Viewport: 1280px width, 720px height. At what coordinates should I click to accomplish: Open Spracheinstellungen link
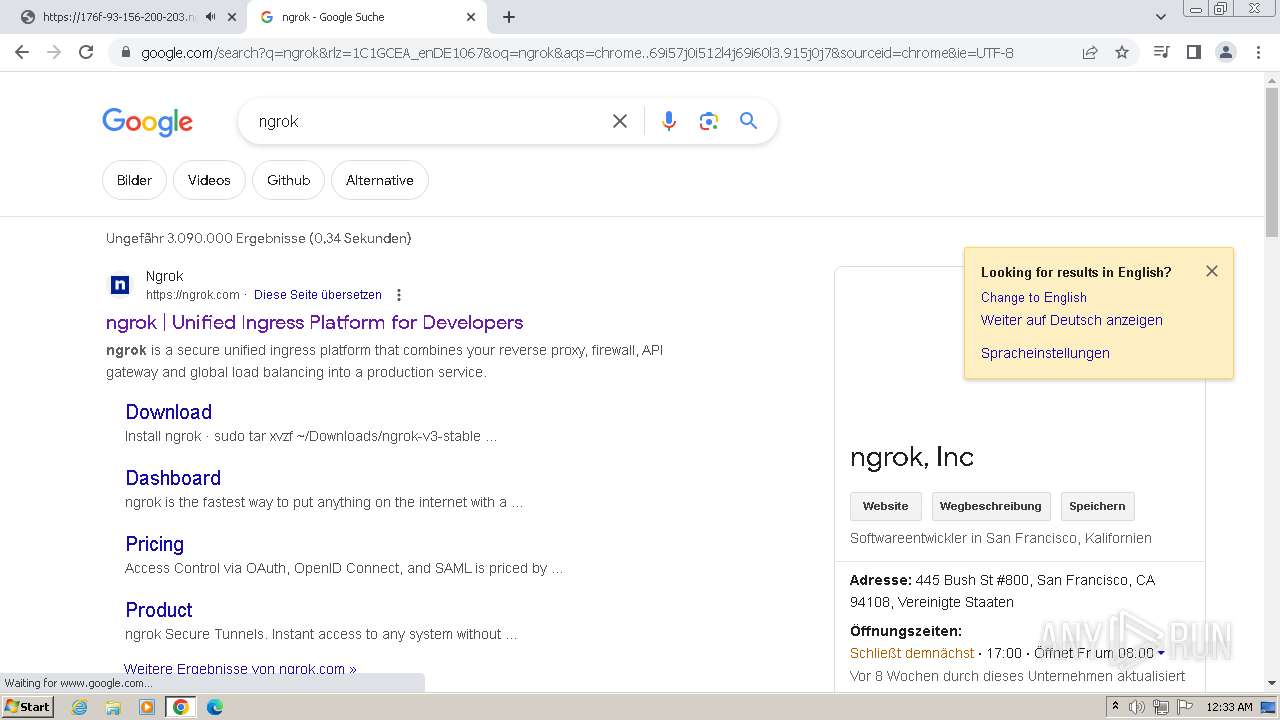[x=1045, y=353]
